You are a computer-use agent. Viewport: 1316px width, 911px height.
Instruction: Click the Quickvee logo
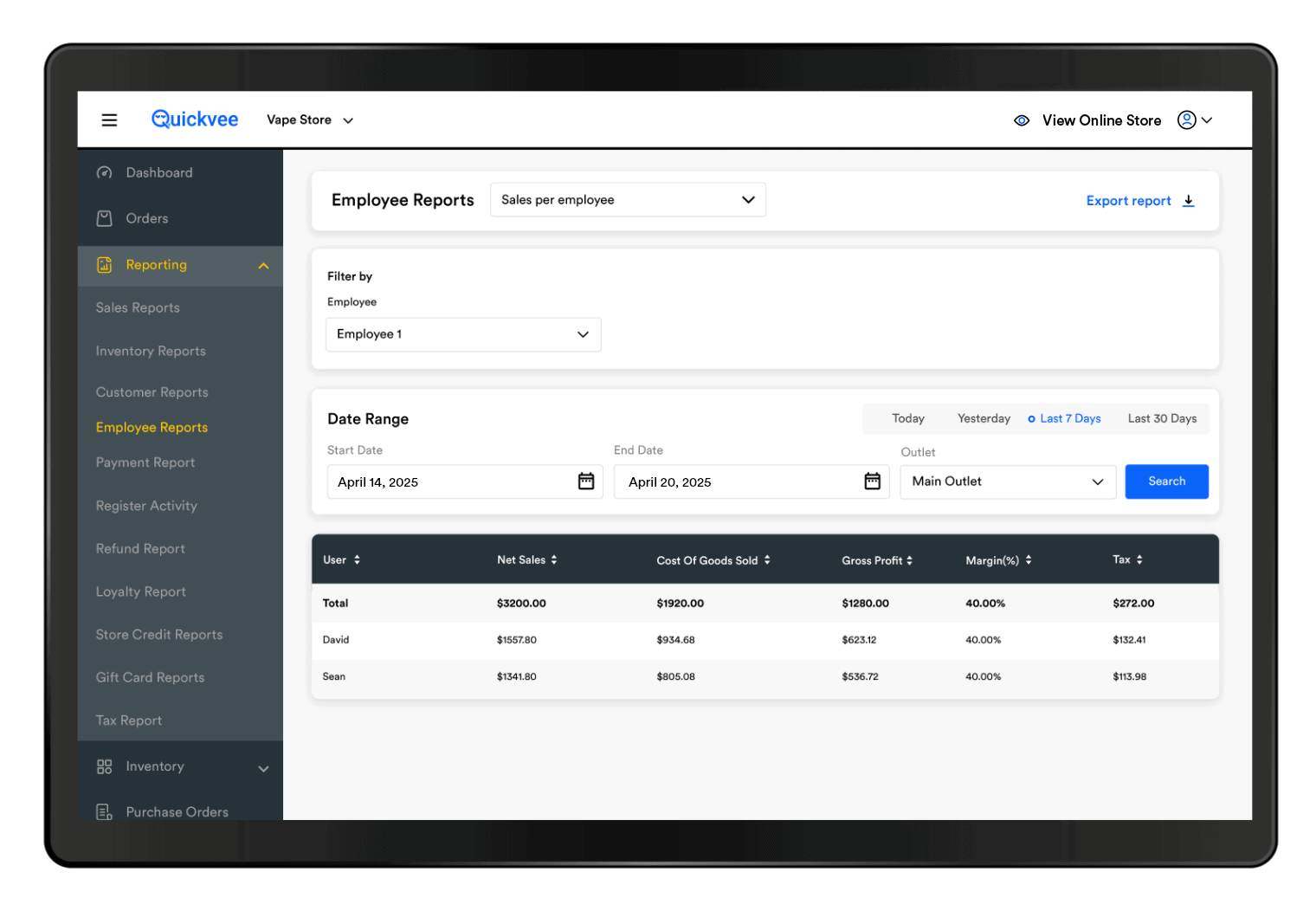coord(195,120)
